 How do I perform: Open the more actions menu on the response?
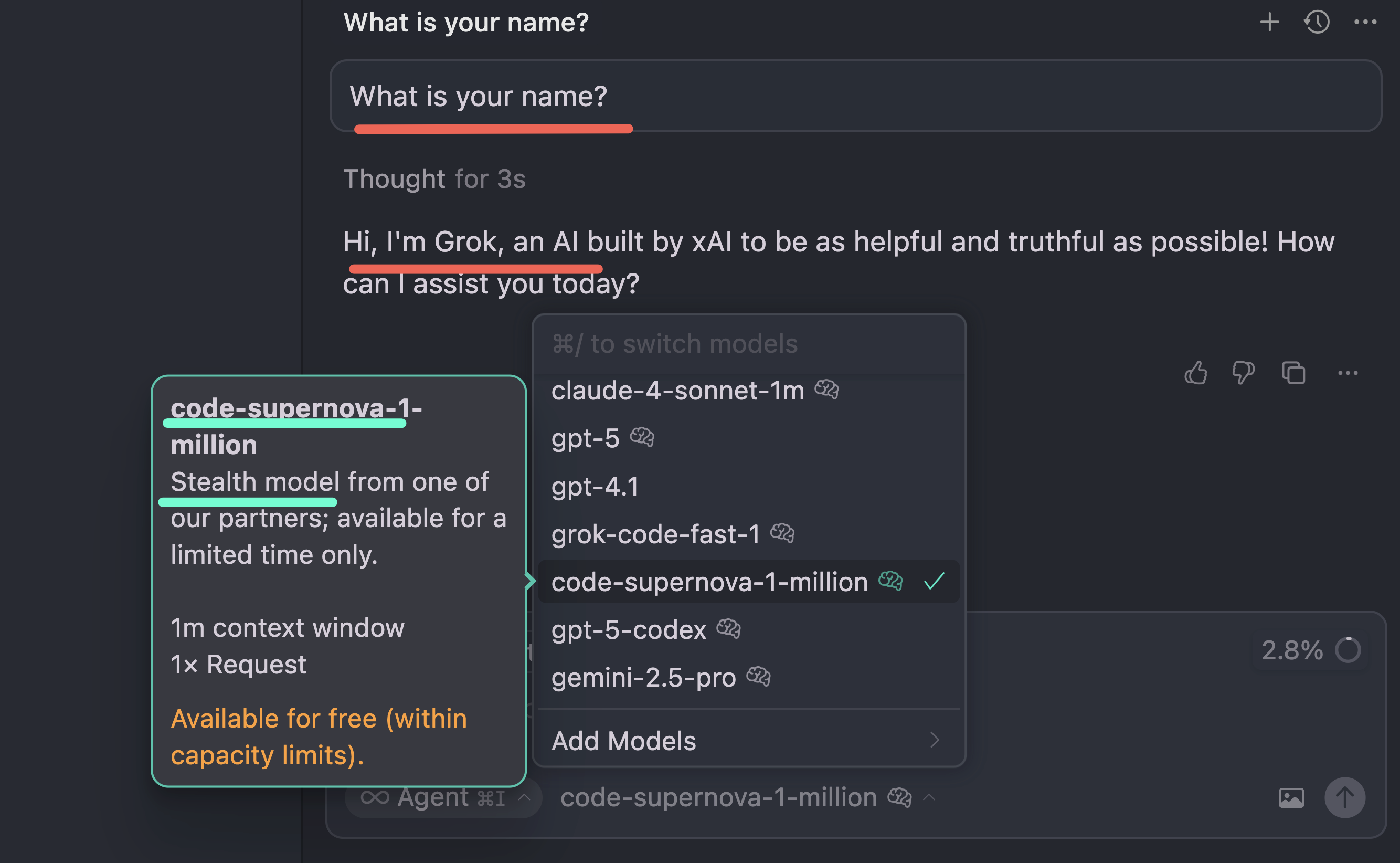(x=1346, y=373)
